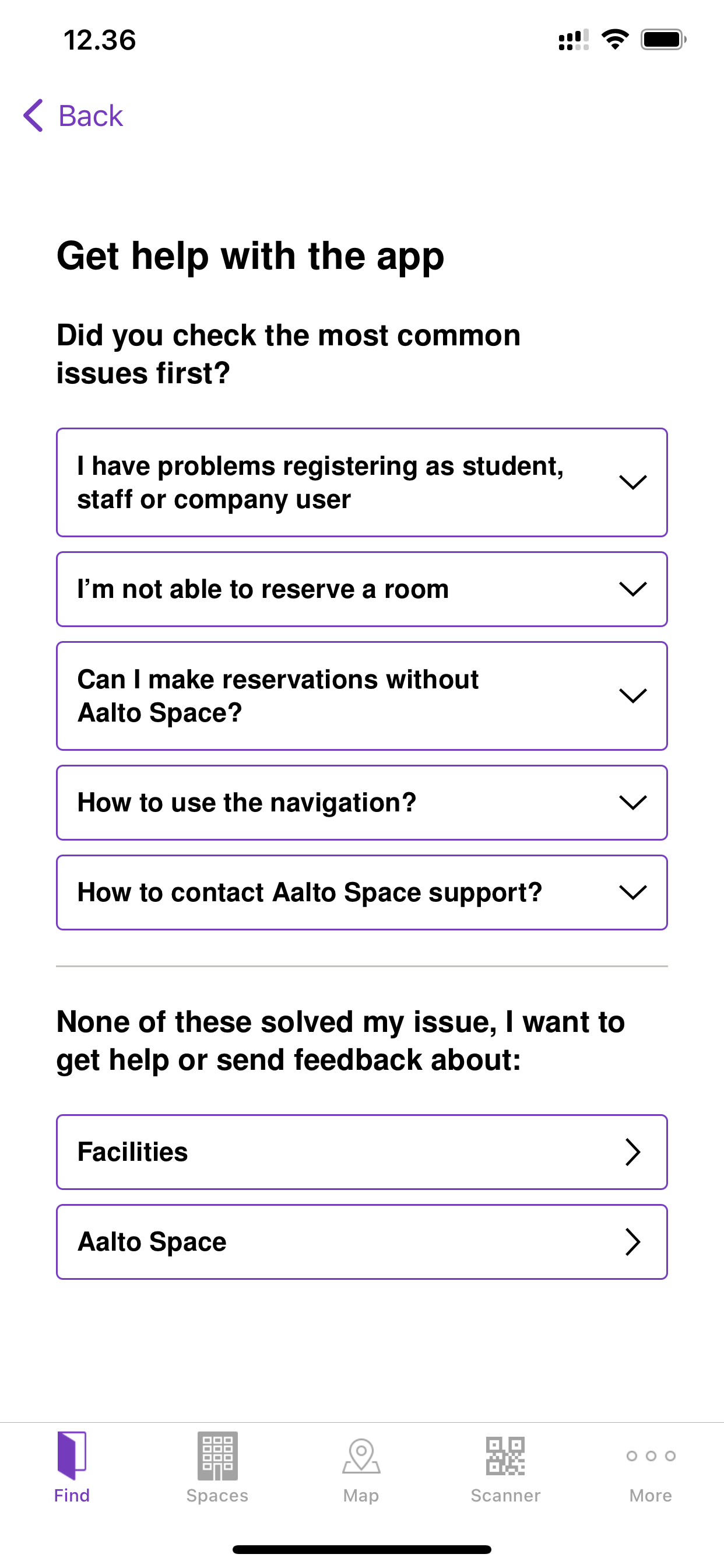Tap the Back link text
This screenshot has height=1568, width=724.
(91, 116)
